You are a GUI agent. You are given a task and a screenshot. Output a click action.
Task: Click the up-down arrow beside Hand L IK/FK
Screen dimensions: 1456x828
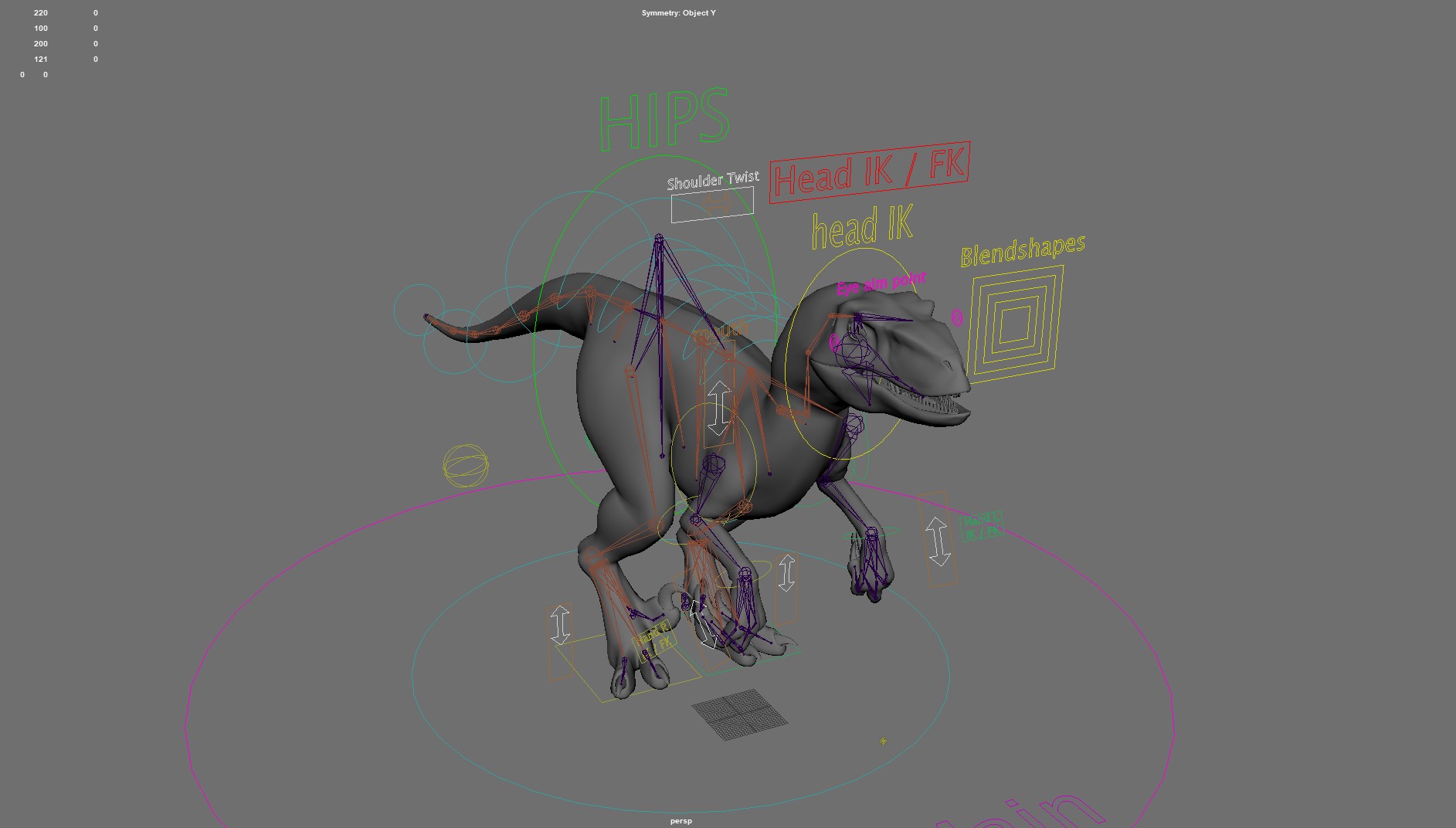[x=937, y=541]
